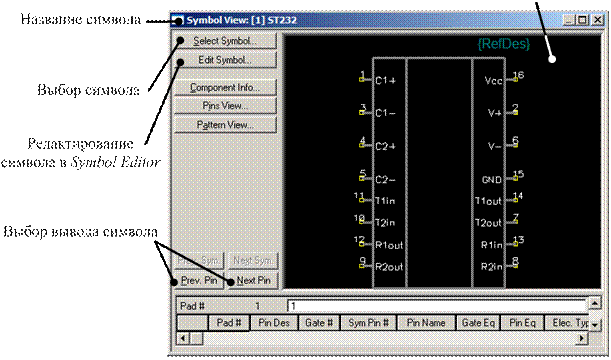Viewport: 611px width, 360px height.
Task: Select pin 11 T1in on the symbol
Action: click(x=362, y=200)
